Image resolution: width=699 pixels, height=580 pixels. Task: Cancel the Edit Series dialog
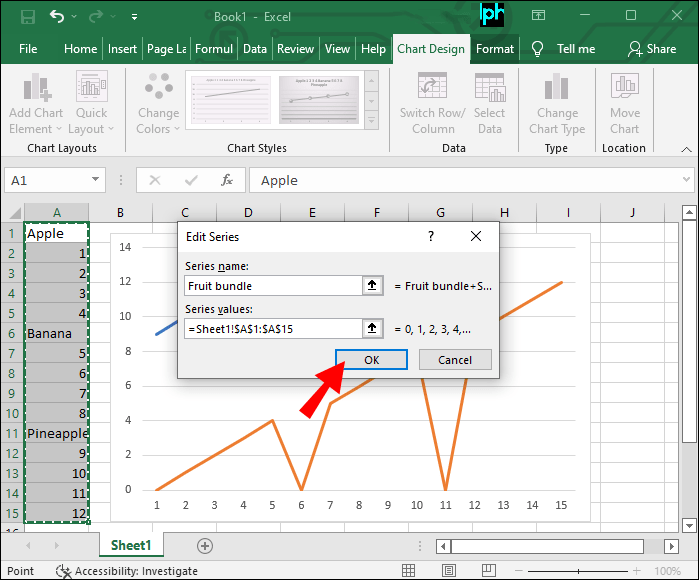point(454,360)
